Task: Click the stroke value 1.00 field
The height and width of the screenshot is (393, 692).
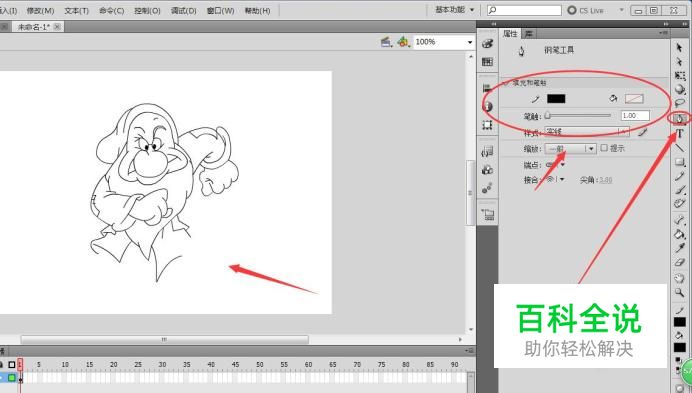Action: [x=635, y=116]
